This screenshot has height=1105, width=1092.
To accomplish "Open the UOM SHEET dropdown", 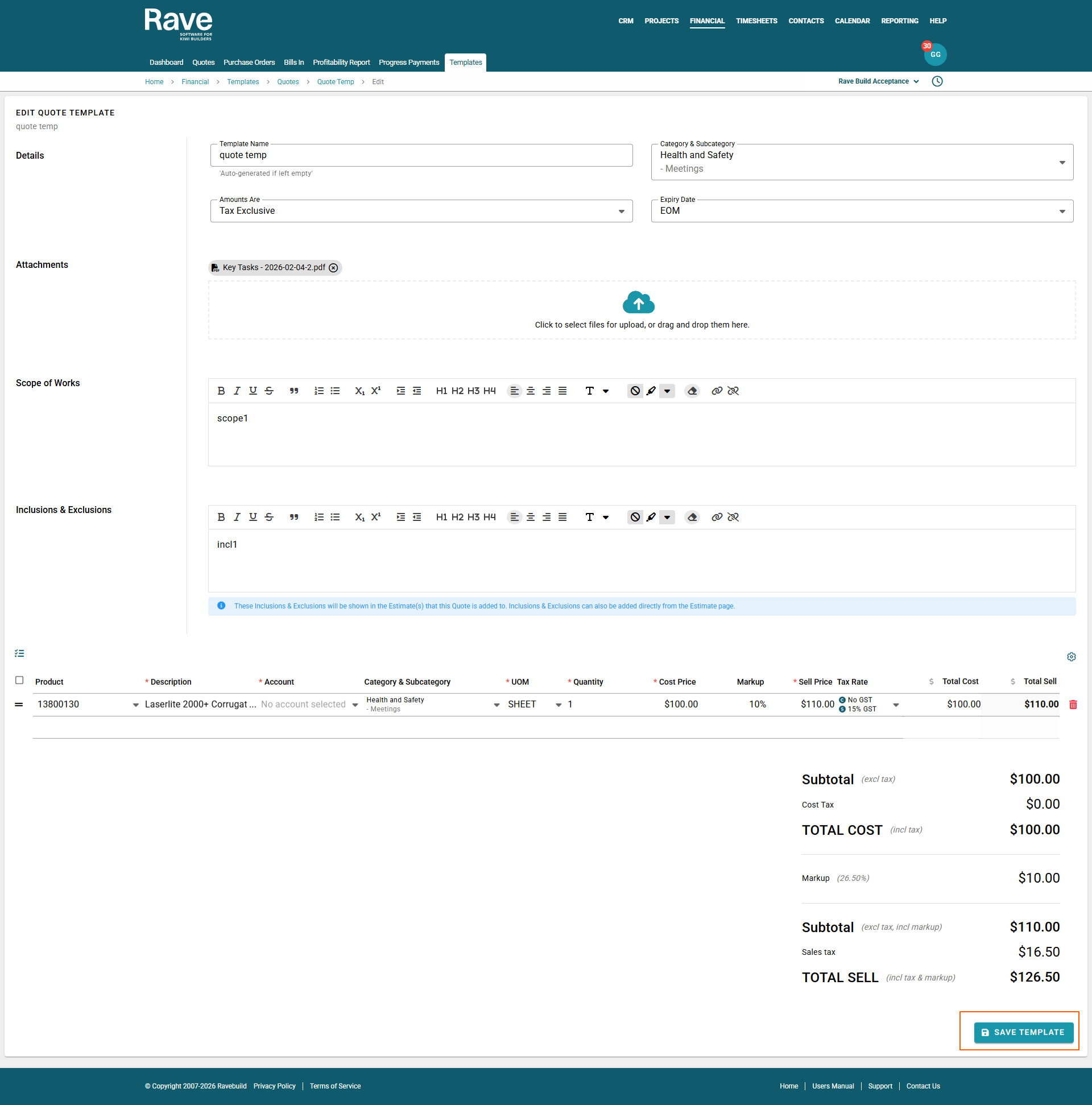I will point(559,705).
